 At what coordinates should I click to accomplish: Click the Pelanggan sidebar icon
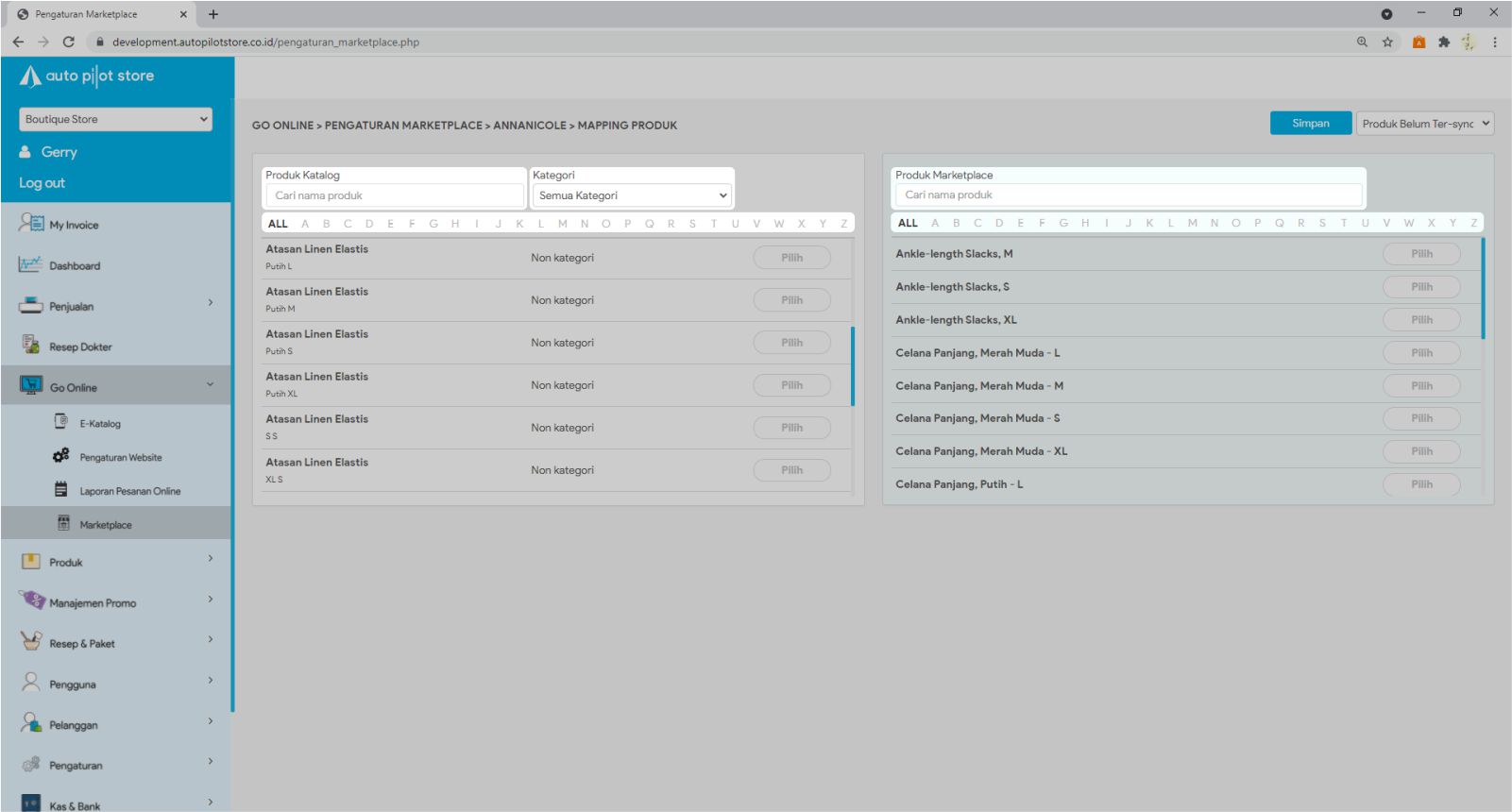coord(31,723)
